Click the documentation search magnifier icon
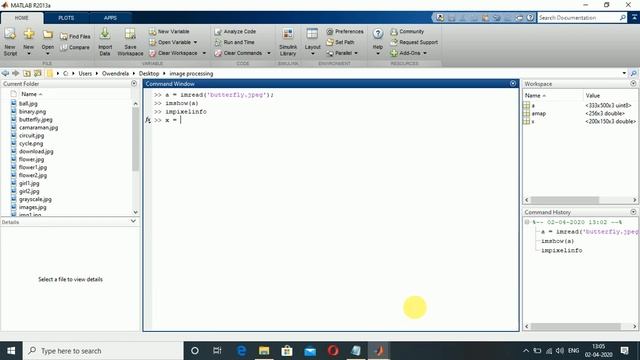640x360 pixels. [622, 18]
